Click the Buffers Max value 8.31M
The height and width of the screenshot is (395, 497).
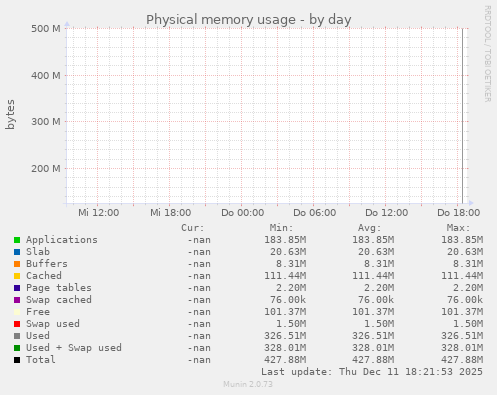[x=468, y=264]
